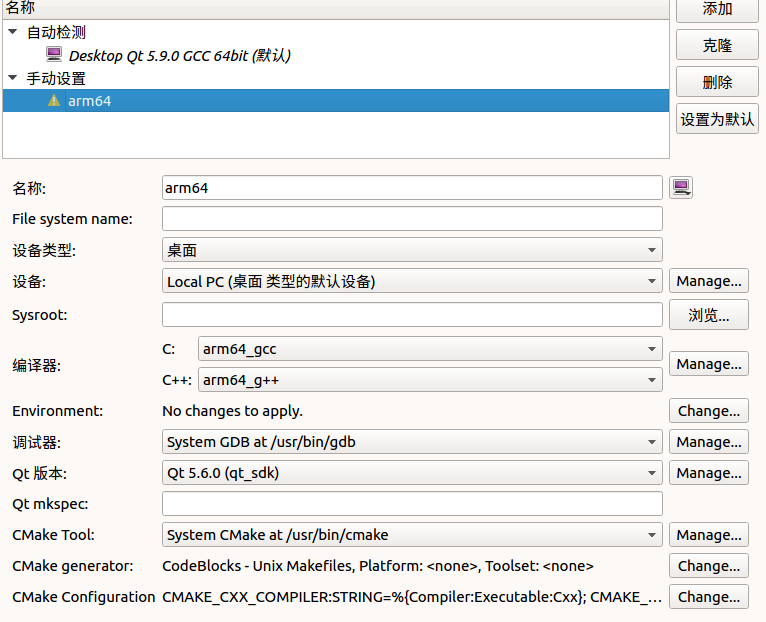Click Manage button next to Qt 版本
This screenshot has width=766, height=622.
tap(709, 472)
